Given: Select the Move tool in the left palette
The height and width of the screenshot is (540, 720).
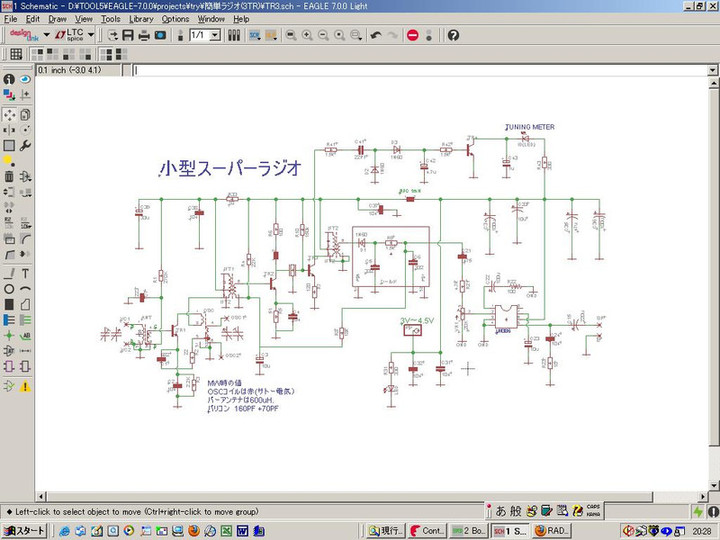Looking at the screenshot, I should 9,113.
